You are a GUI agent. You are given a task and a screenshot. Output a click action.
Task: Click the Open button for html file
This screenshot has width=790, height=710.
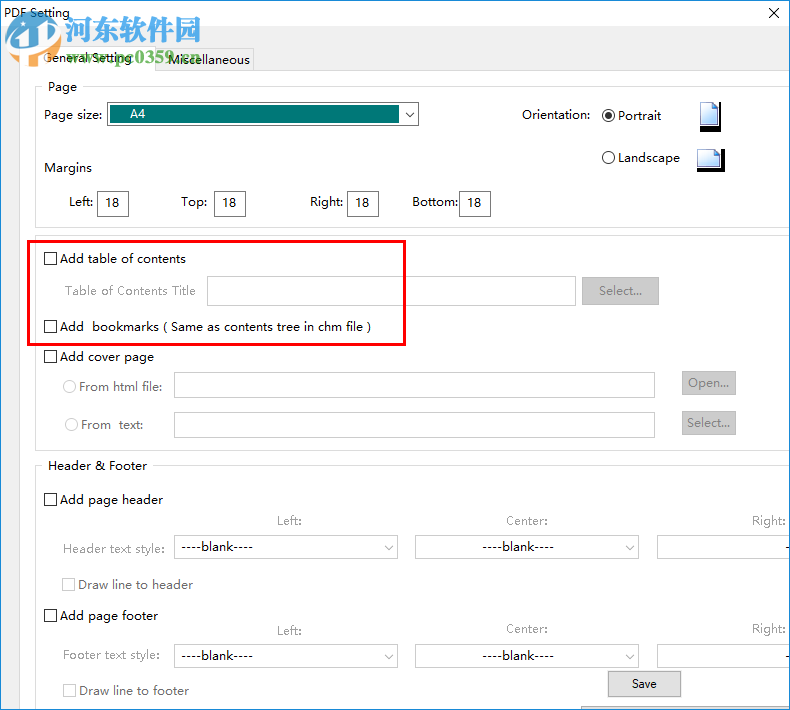pyautogui.click(x=708, y=383)
